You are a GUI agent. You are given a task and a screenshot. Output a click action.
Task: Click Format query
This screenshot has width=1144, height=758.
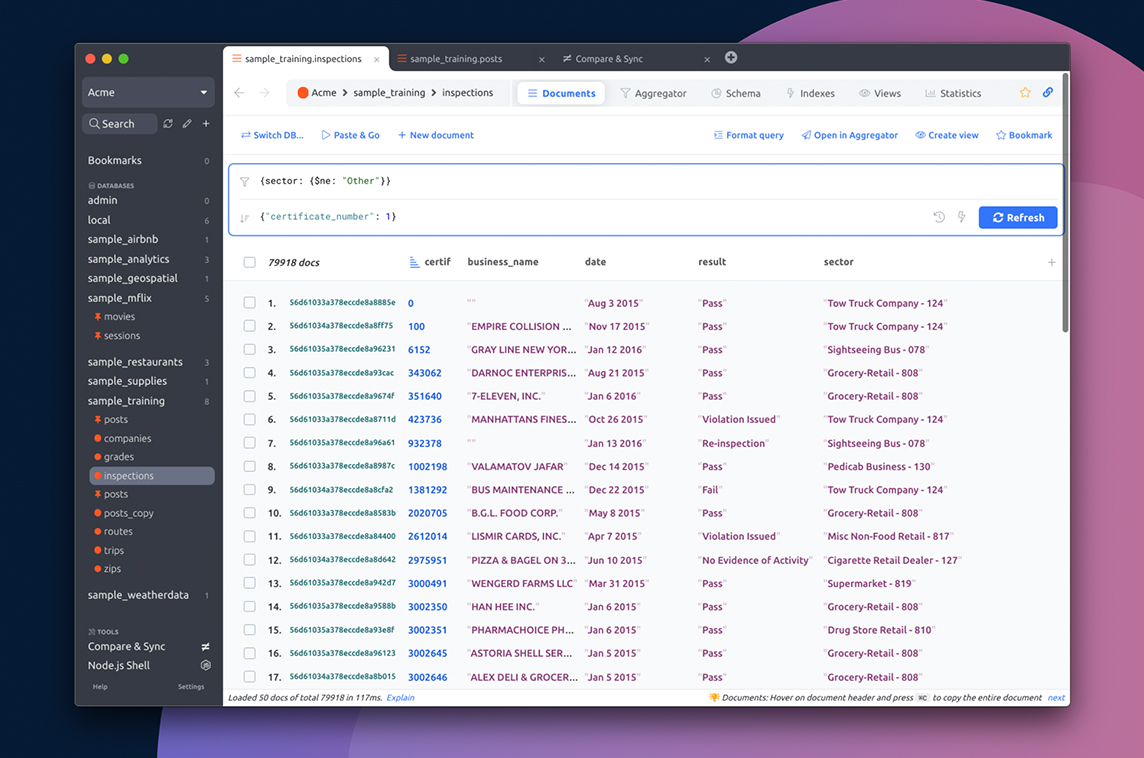[x=749, y=135]
